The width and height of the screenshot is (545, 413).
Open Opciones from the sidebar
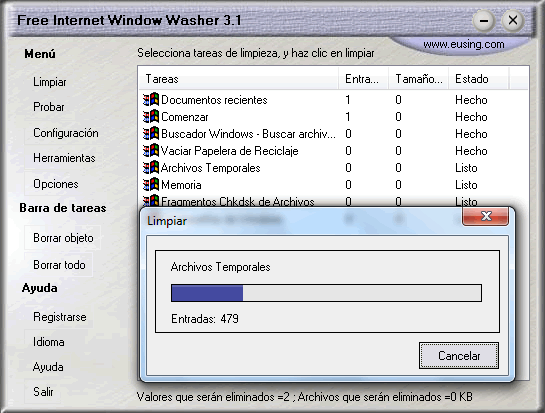(56, 184)
